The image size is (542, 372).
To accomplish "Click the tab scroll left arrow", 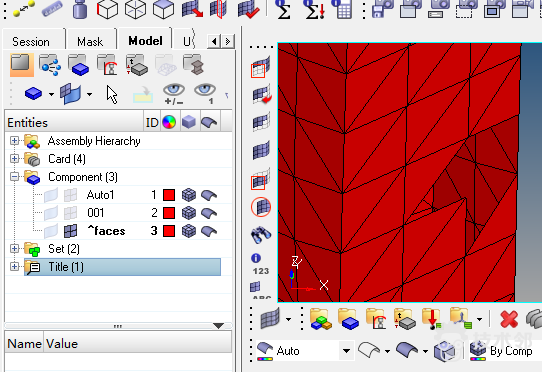I will pos(214,41).
